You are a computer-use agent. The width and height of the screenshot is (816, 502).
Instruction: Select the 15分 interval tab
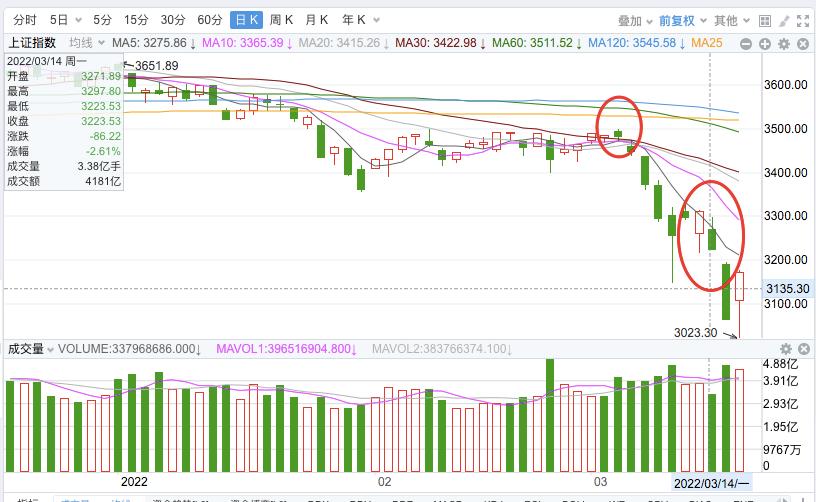coord(136,20)
